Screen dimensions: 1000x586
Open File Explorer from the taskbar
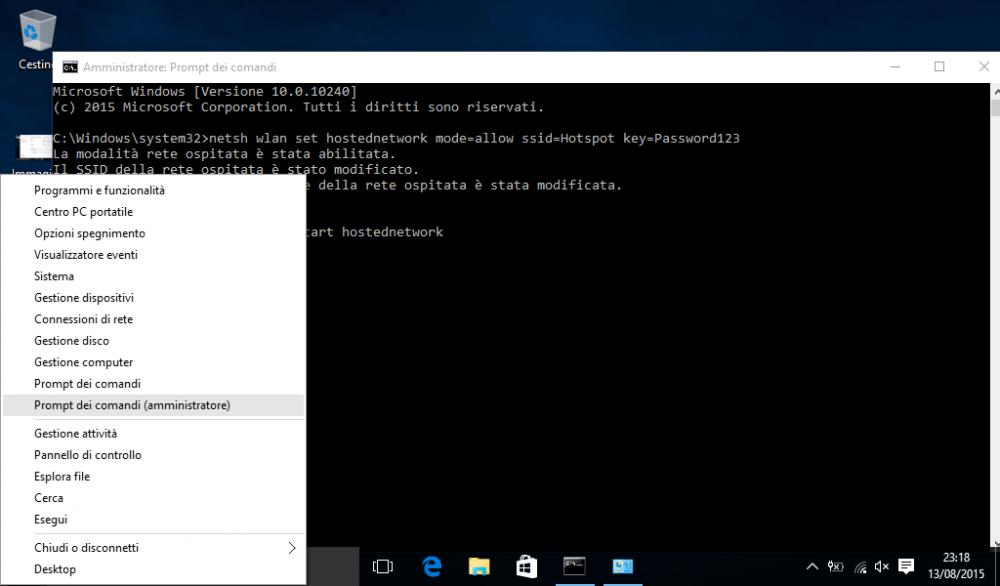[479, 566]
